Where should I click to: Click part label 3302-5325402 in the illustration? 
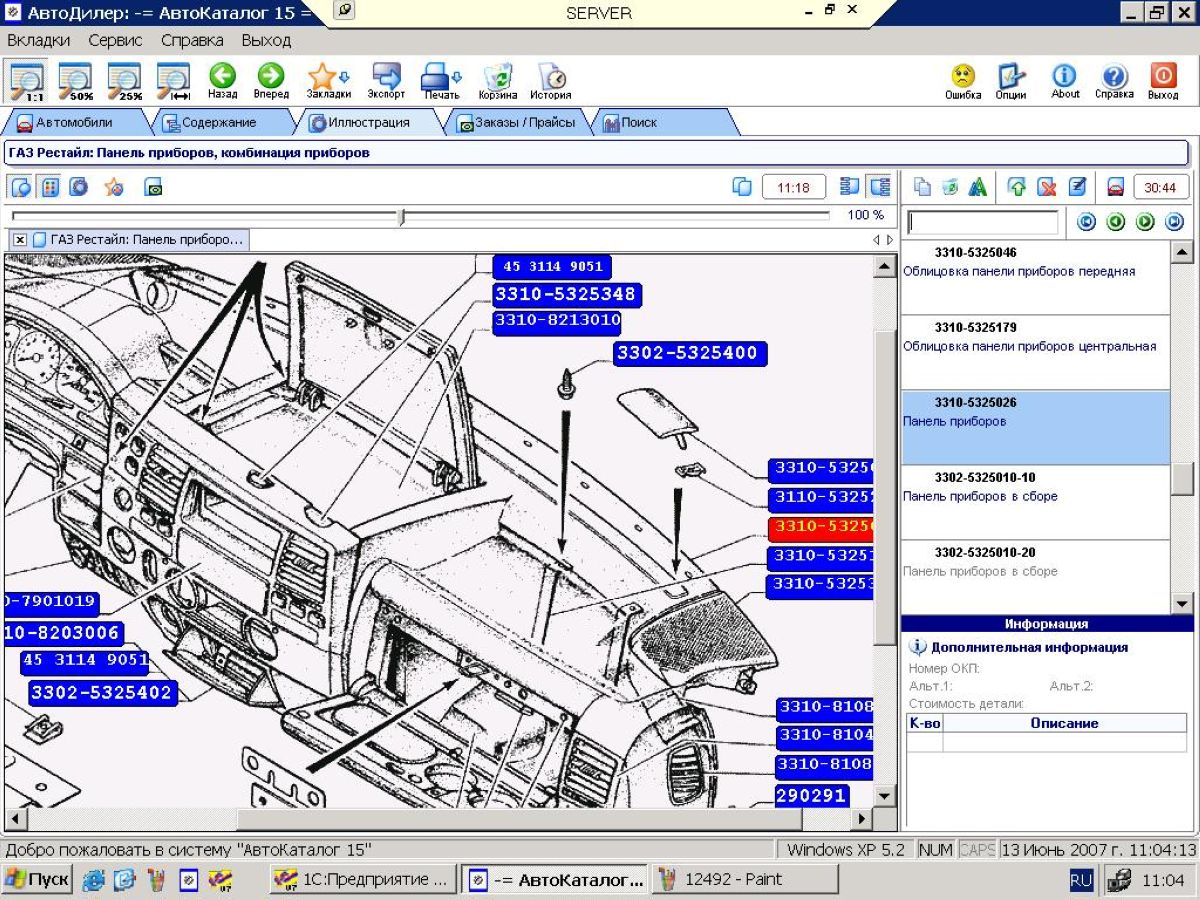[102, 692]
